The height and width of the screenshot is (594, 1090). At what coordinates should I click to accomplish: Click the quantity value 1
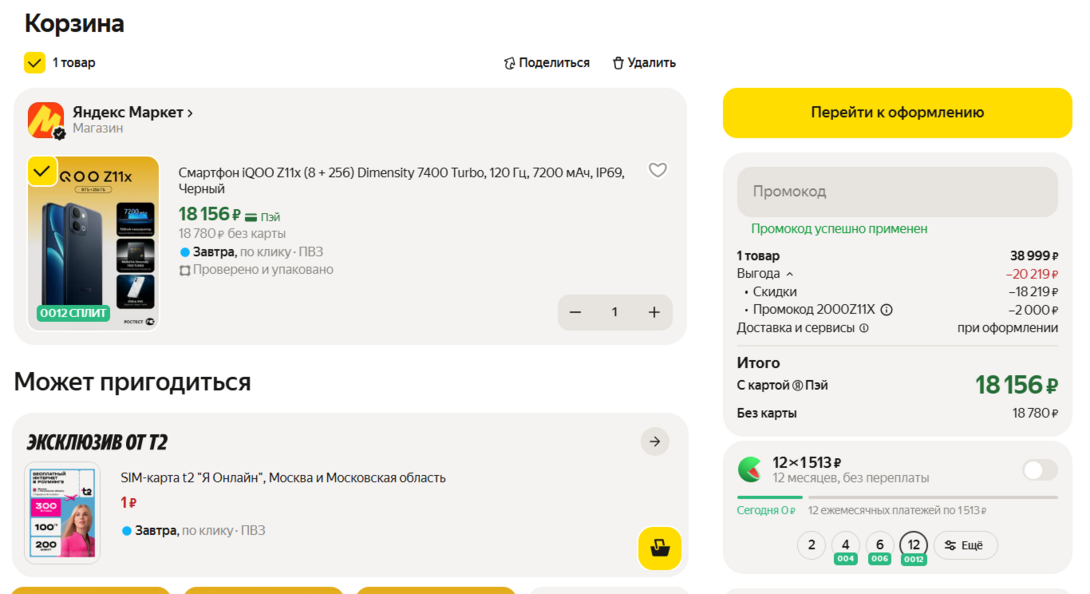pyautogui.click(x=615, y=312)
